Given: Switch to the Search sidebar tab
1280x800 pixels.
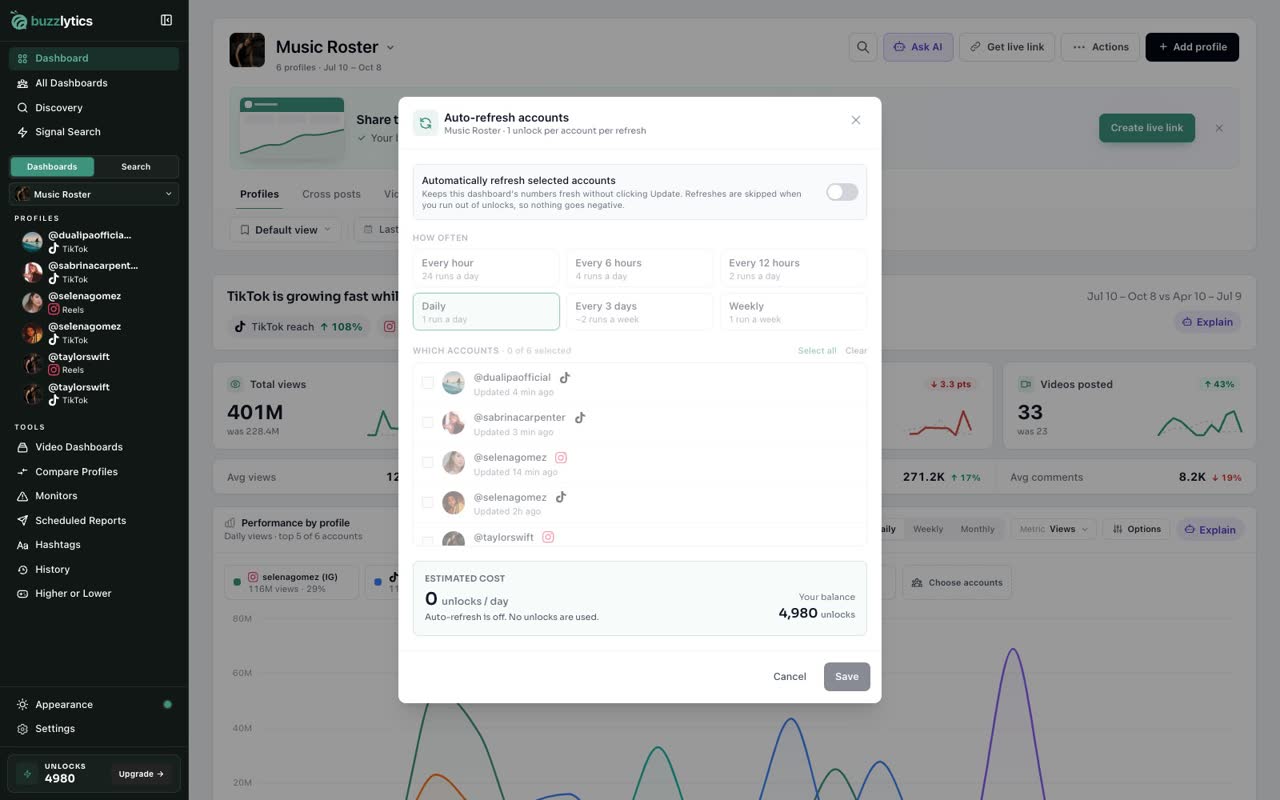Looking at the screenshot, I should [x=136, y=167].
